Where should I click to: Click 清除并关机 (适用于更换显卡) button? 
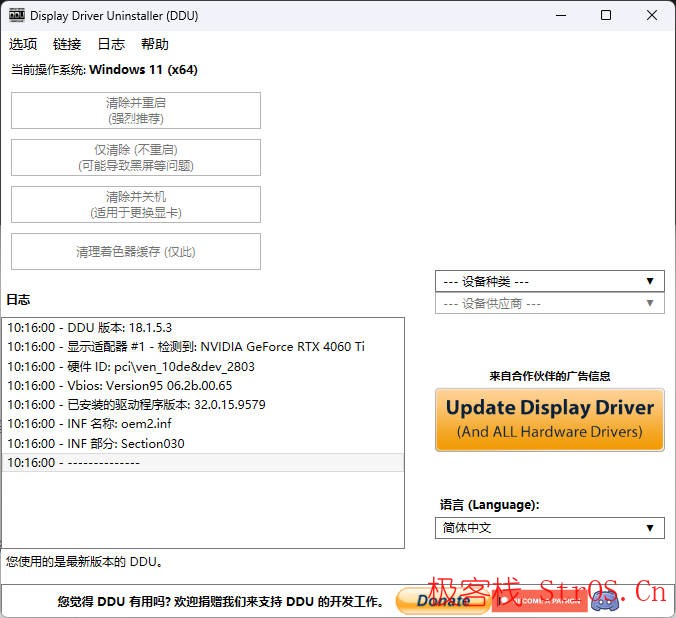[136, 204]
